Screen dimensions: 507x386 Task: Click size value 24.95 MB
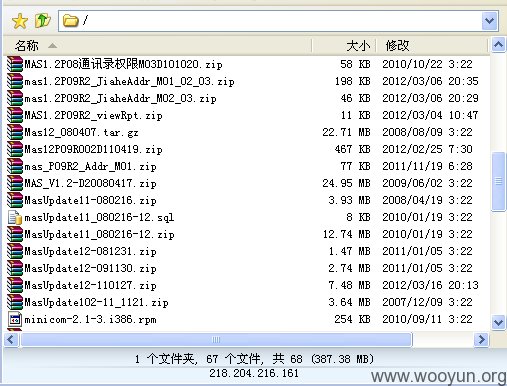(x=346, y=183)
